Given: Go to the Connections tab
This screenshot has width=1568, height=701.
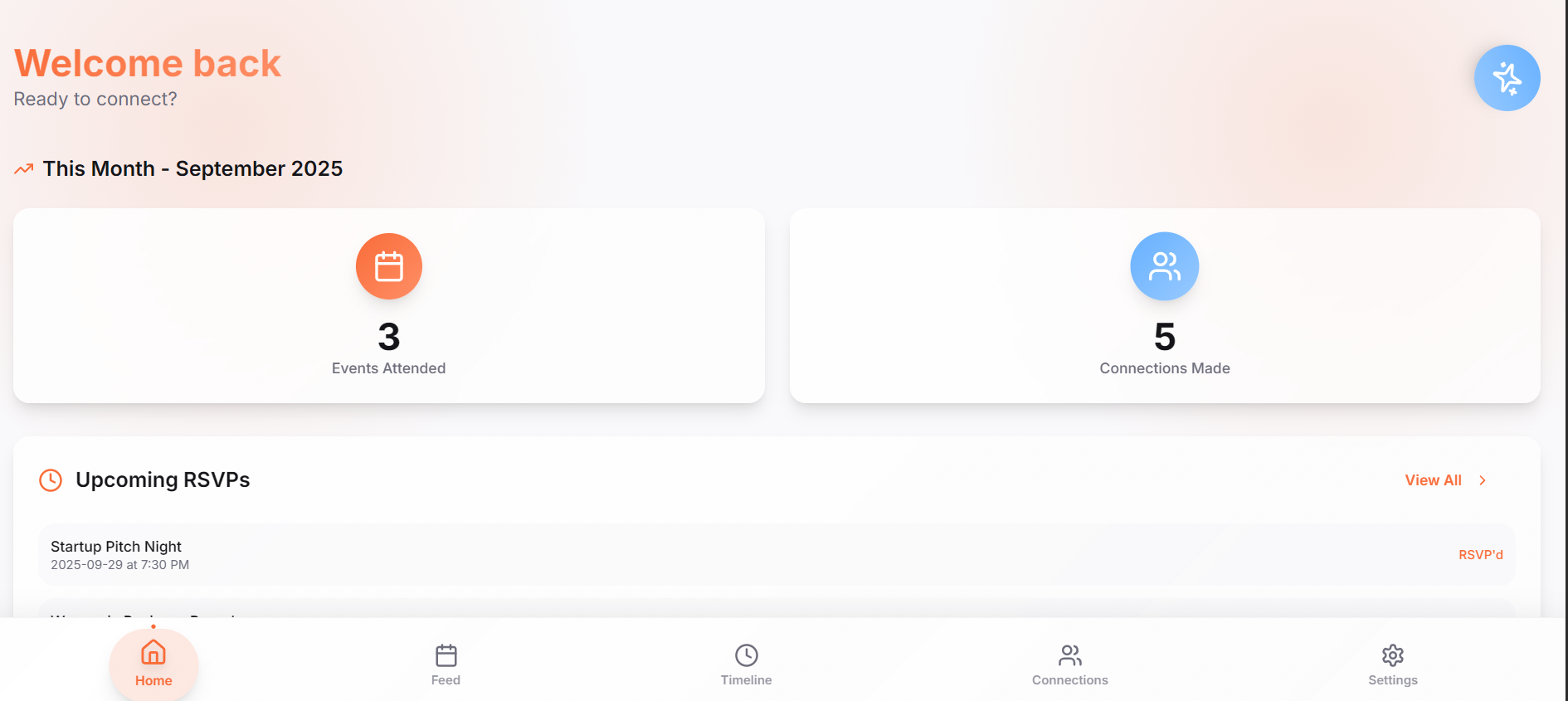Looking at the screenshot, I should coord(1069,664).
